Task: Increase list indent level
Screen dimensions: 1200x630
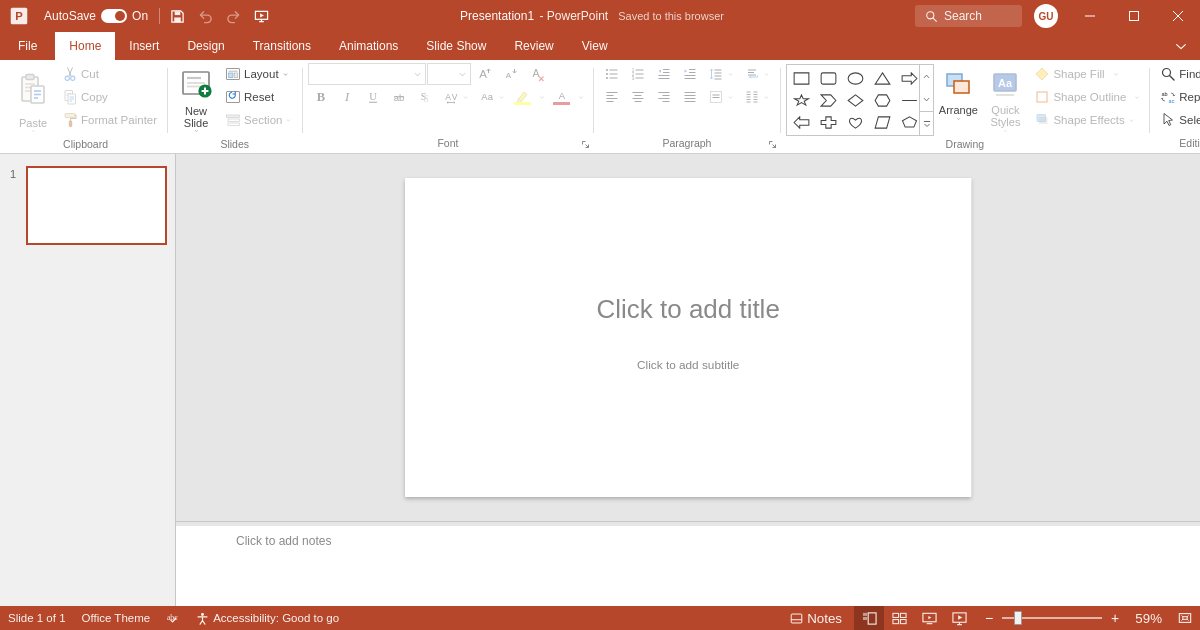Action: pos(690,74)
